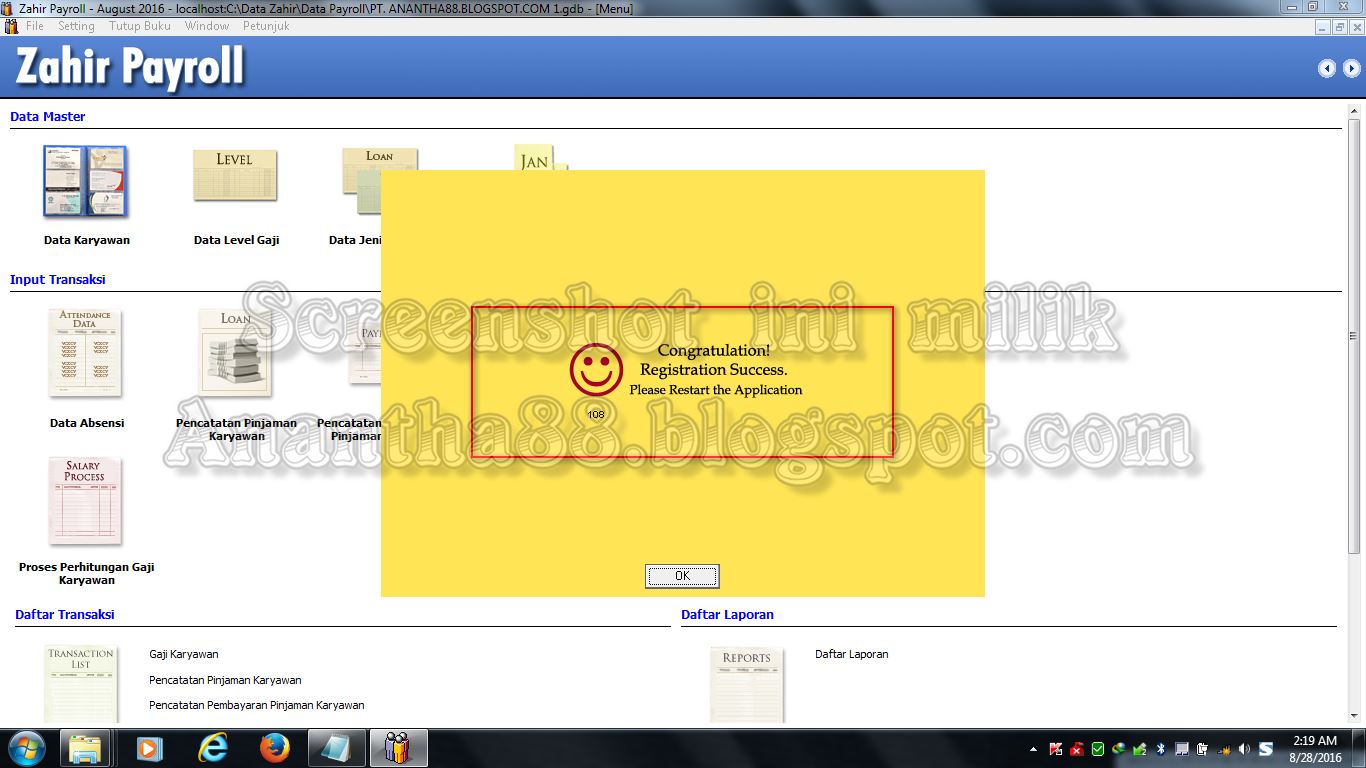This screenshot has width=1366, height=768.
Task: Open the Data Karyawan label link
Action: [87, 240]
